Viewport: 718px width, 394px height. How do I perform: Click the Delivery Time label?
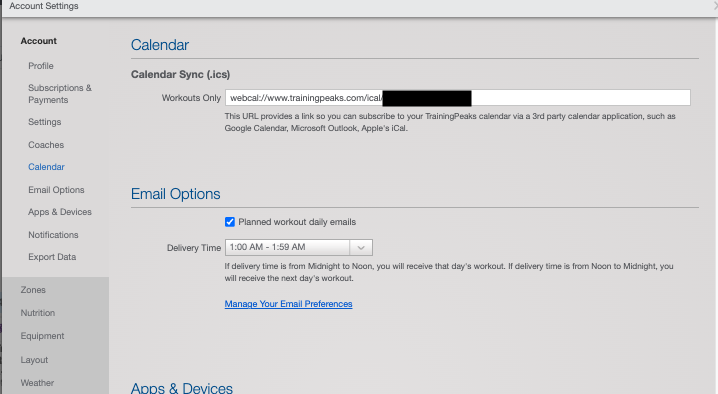(x=194, y=248)
